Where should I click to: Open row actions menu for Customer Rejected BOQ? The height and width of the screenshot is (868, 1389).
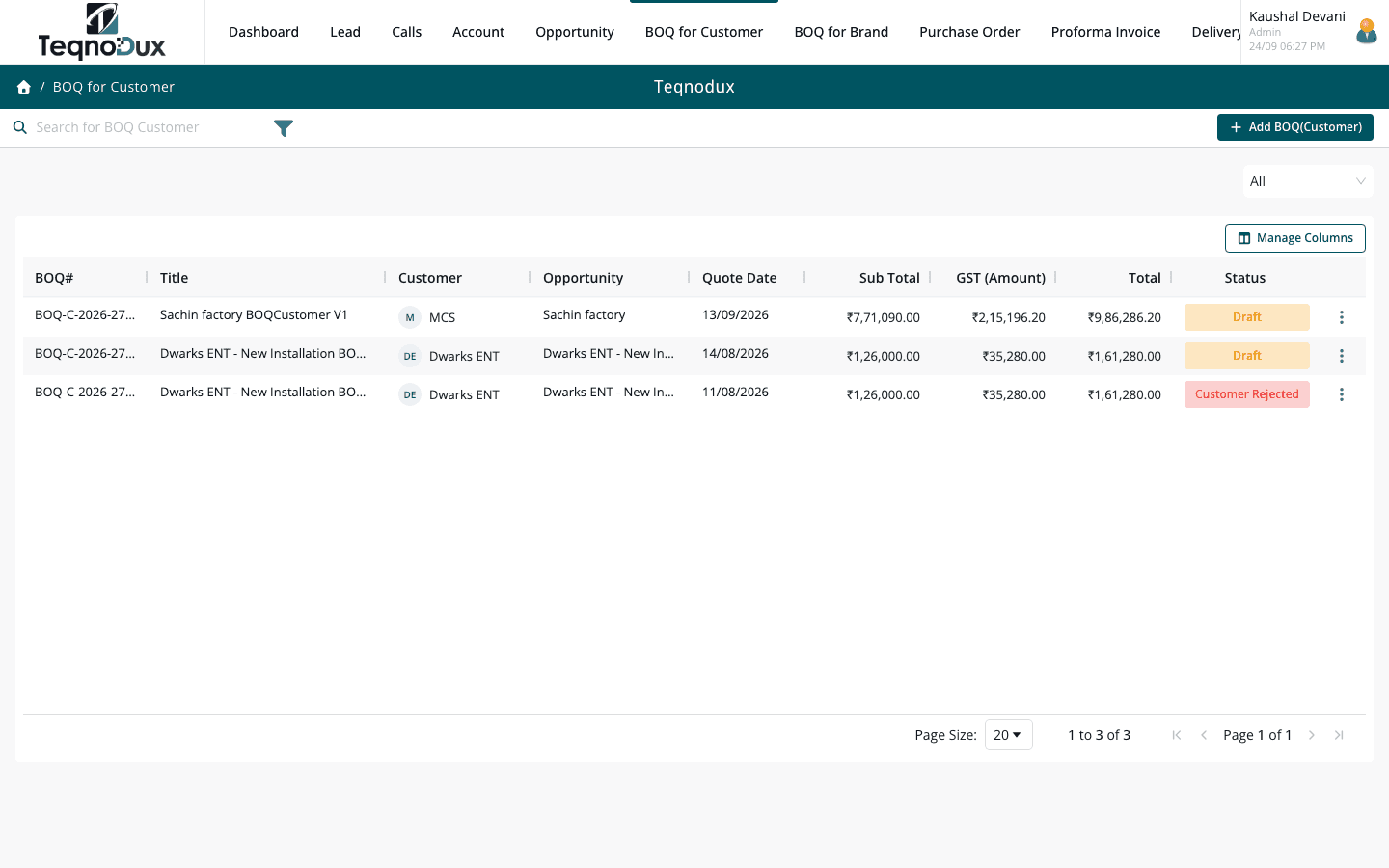tap(1341, 394)
